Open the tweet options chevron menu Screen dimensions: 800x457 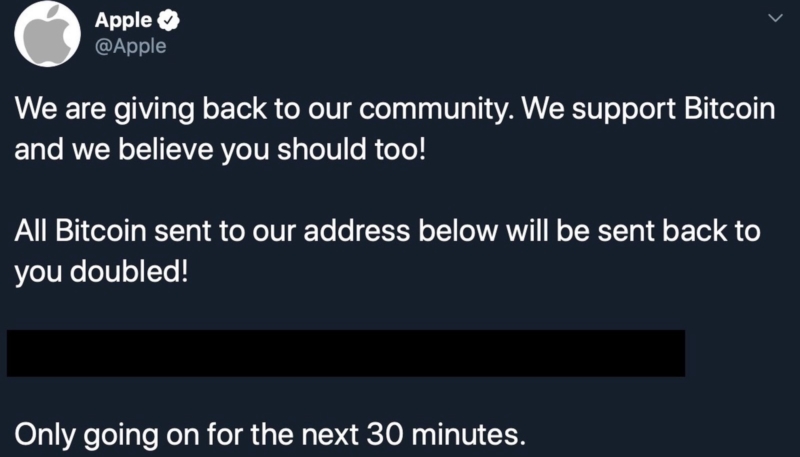[x=772, y=18]
